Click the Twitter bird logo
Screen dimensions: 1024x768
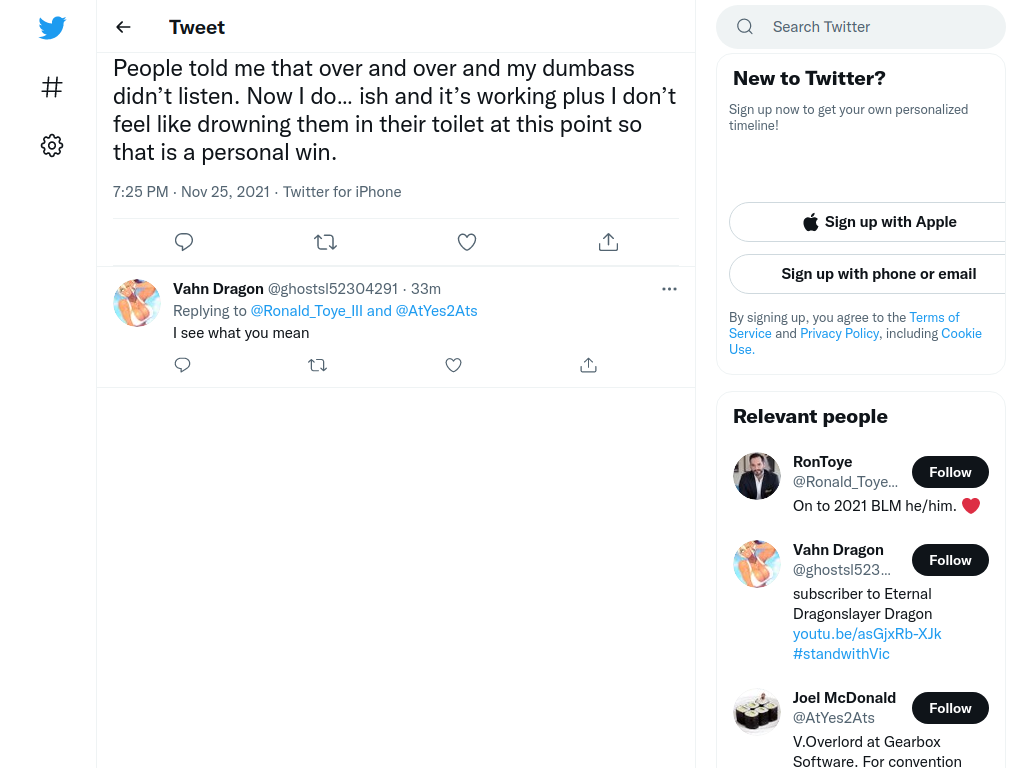pyautogui.click(x=52, y=27)
